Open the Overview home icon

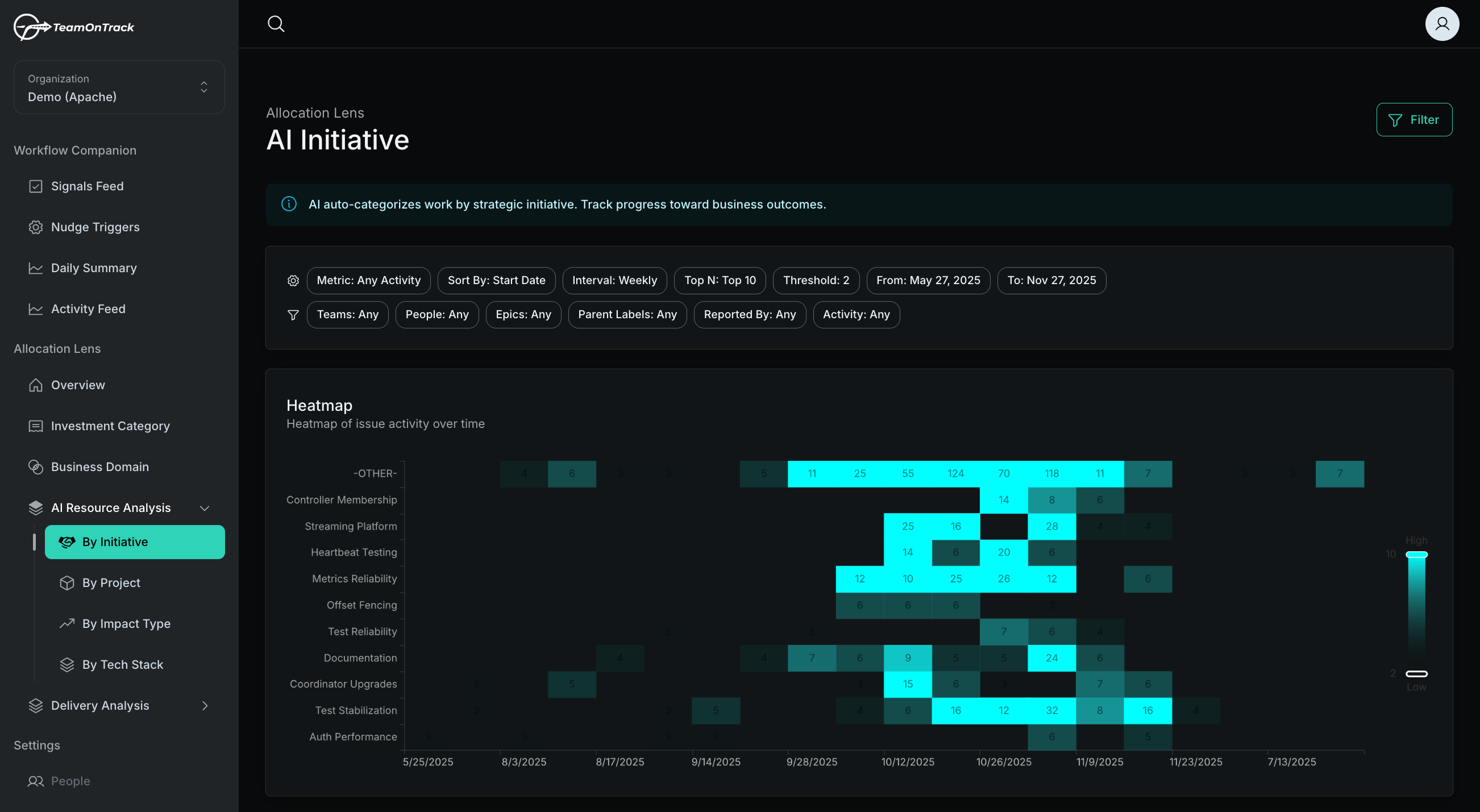coord(36,385)
